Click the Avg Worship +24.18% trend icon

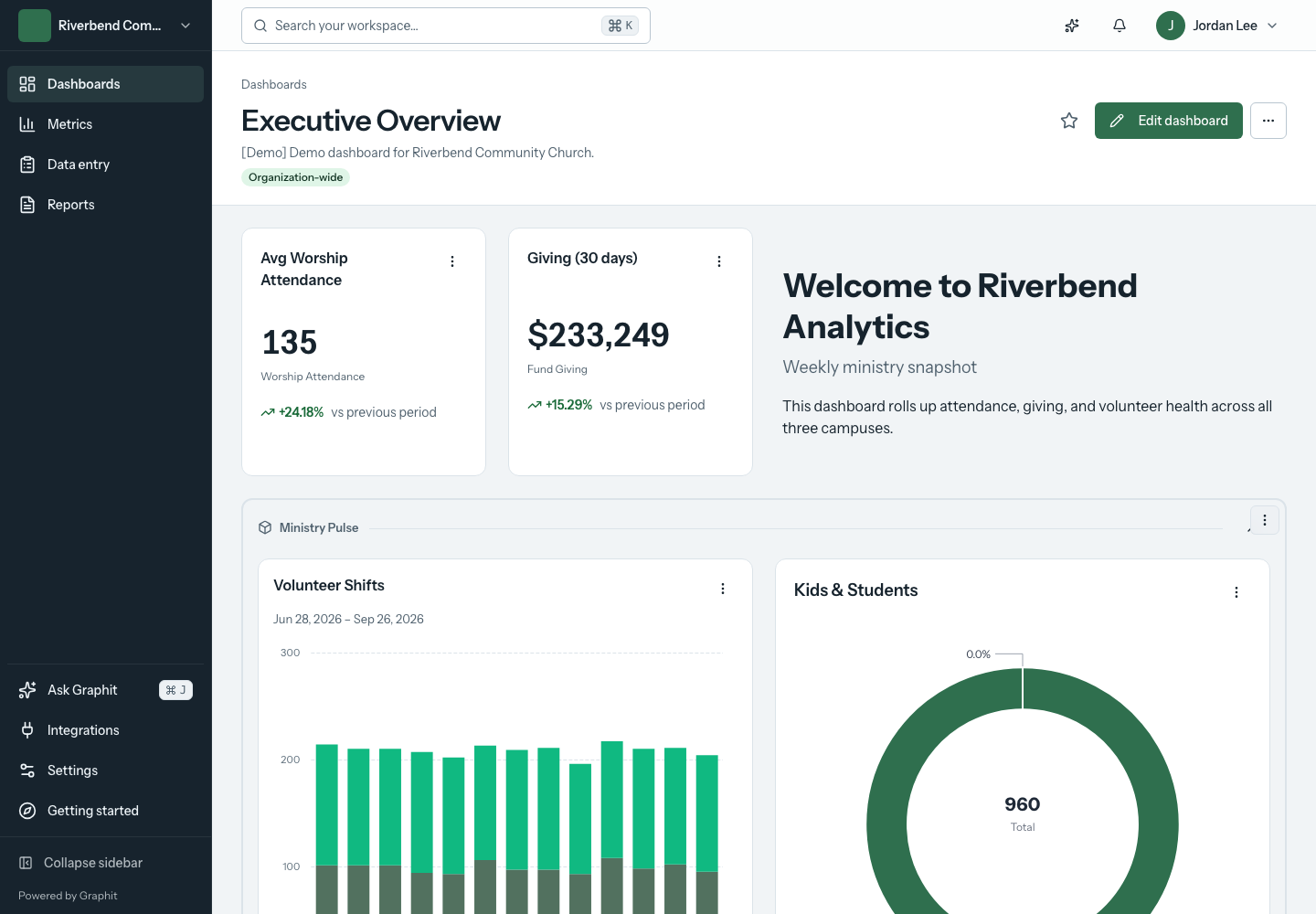coord(268,412)
